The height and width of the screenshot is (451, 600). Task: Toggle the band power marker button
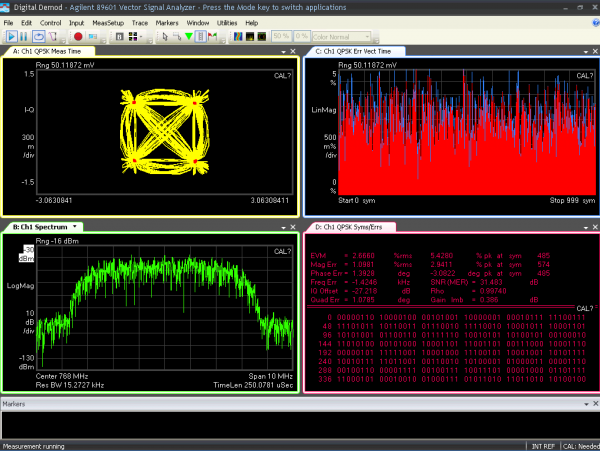tap(203, 36)
